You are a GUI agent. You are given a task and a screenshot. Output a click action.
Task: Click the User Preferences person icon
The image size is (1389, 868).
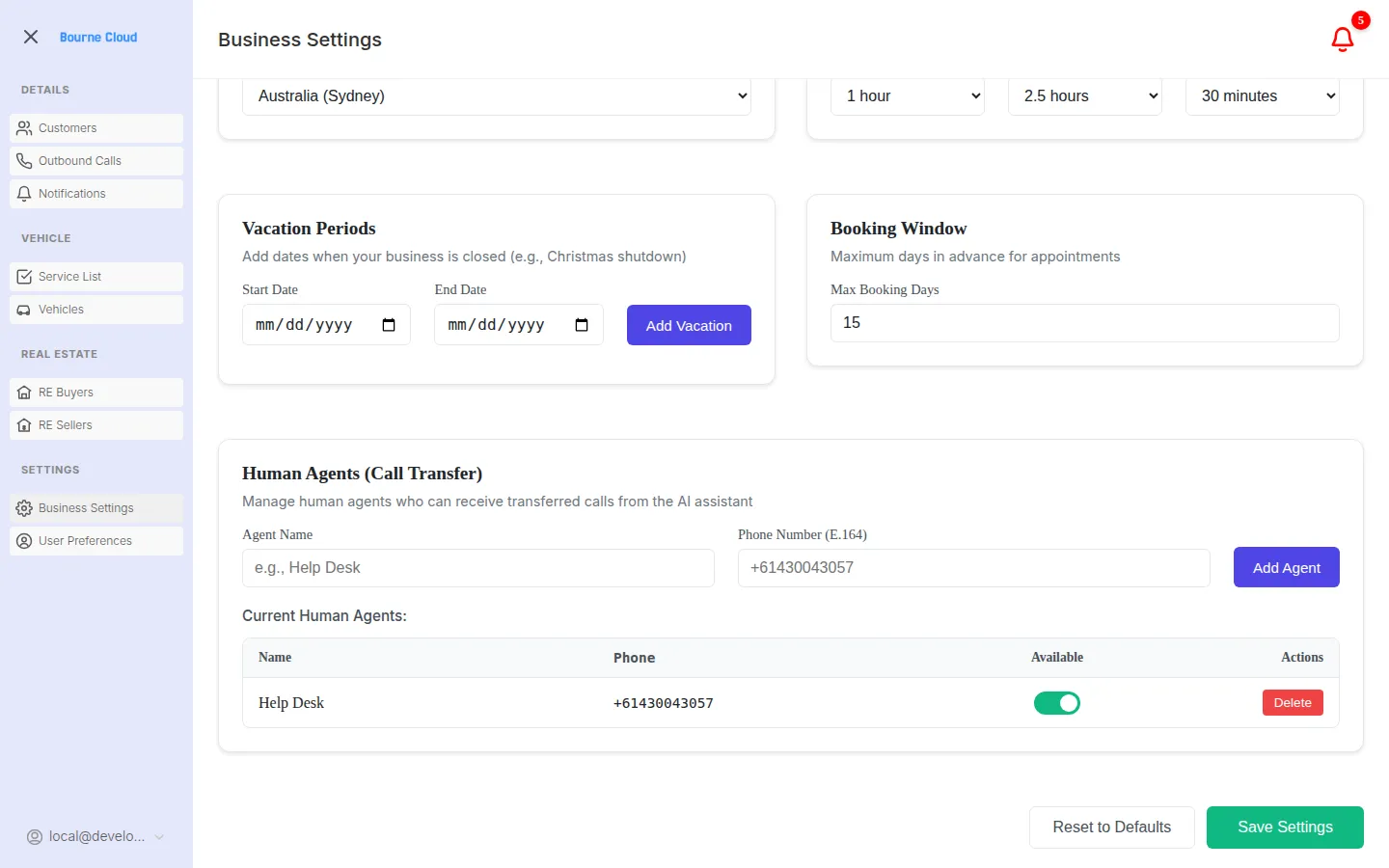click(24, 541)
